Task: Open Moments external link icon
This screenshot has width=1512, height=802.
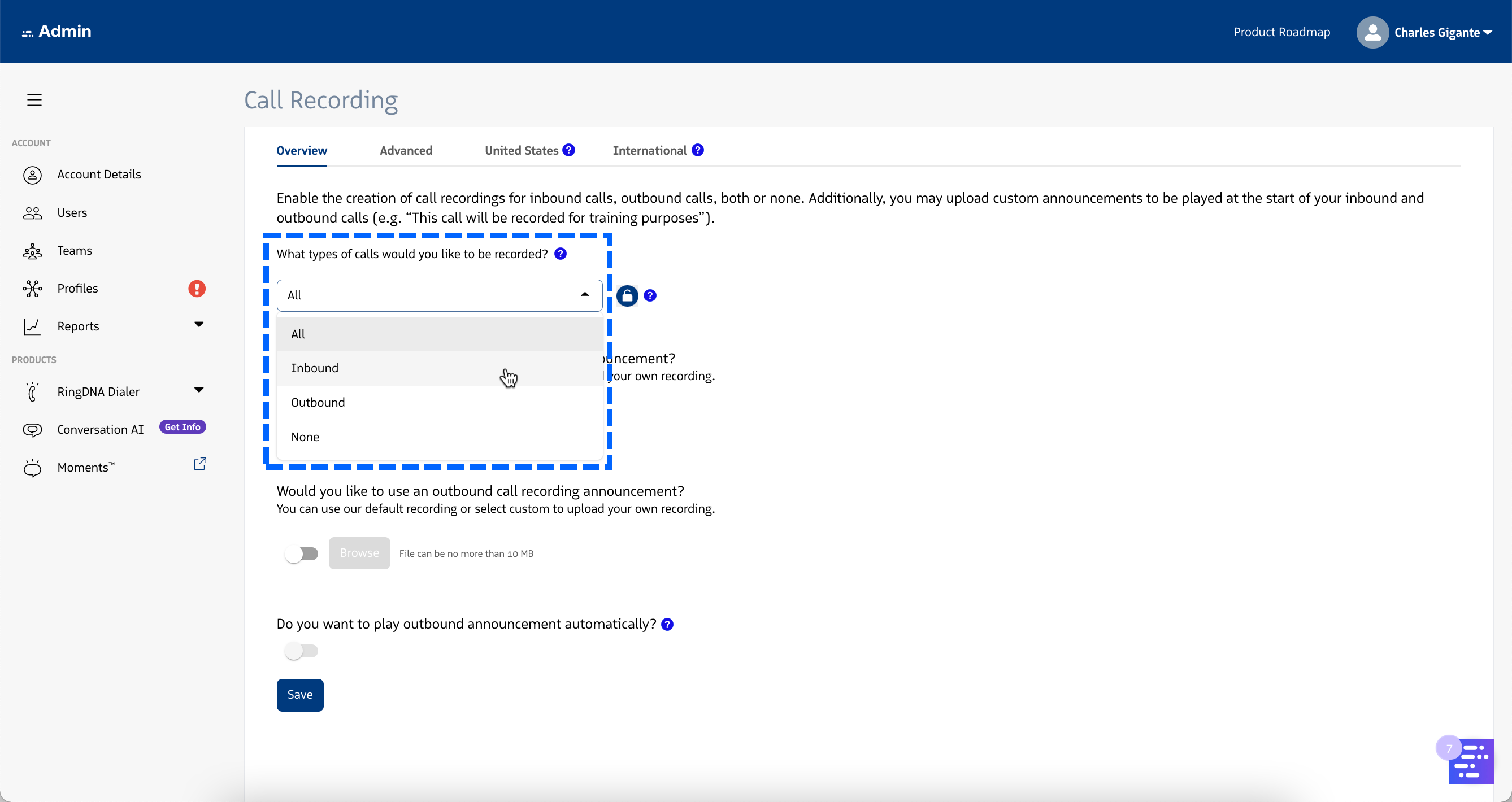Action: (199, 464)
